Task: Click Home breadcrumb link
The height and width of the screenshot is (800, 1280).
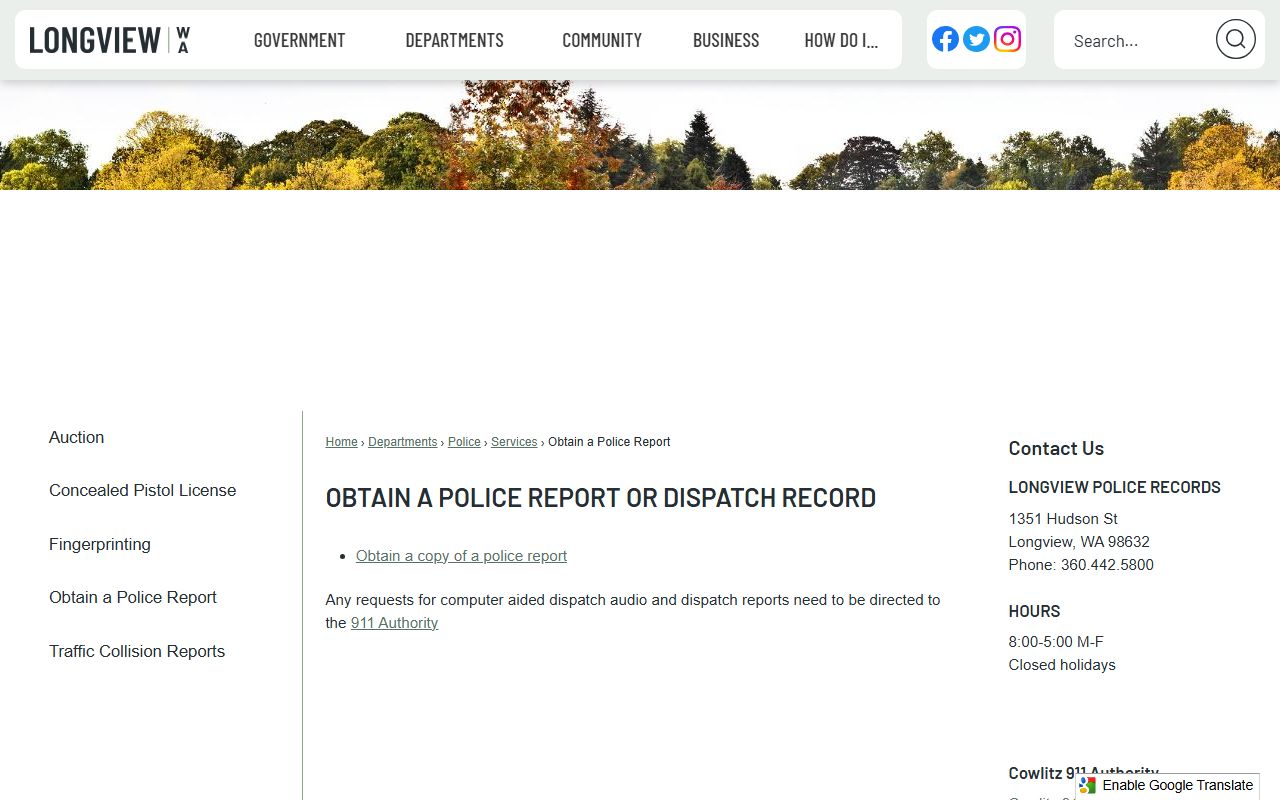Action: point(341,442)
